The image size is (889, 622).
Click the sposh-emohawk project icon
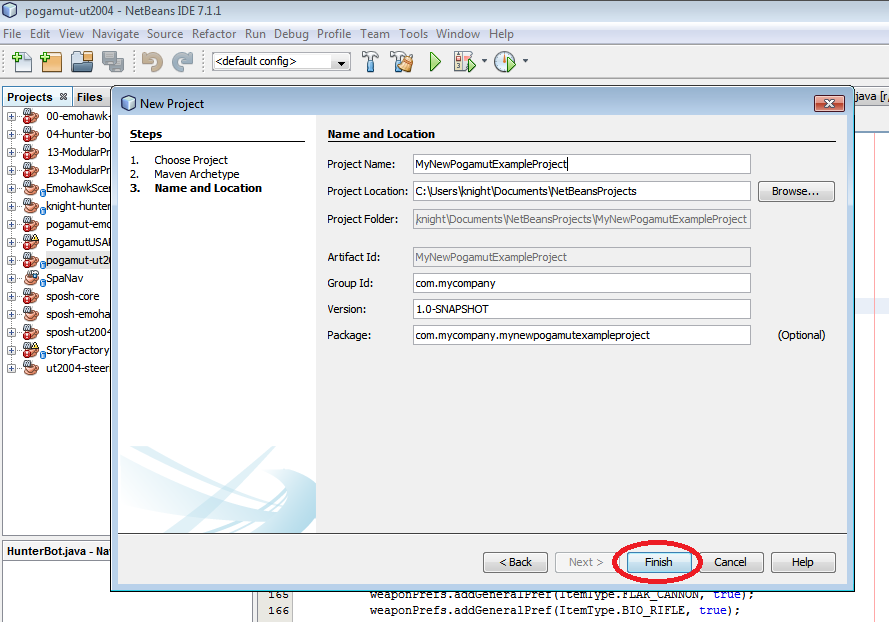pos(31,314)
